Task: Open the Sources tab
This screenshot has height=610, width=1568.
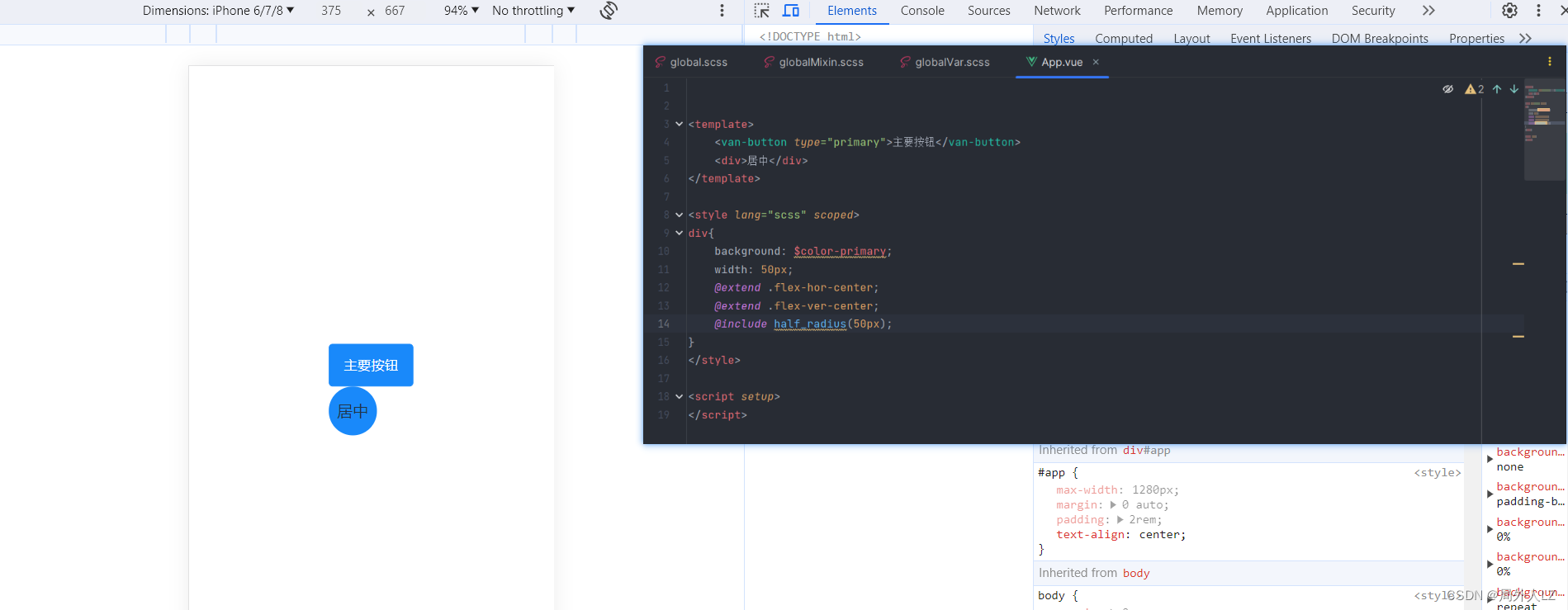Action: [x=989, y=11]
